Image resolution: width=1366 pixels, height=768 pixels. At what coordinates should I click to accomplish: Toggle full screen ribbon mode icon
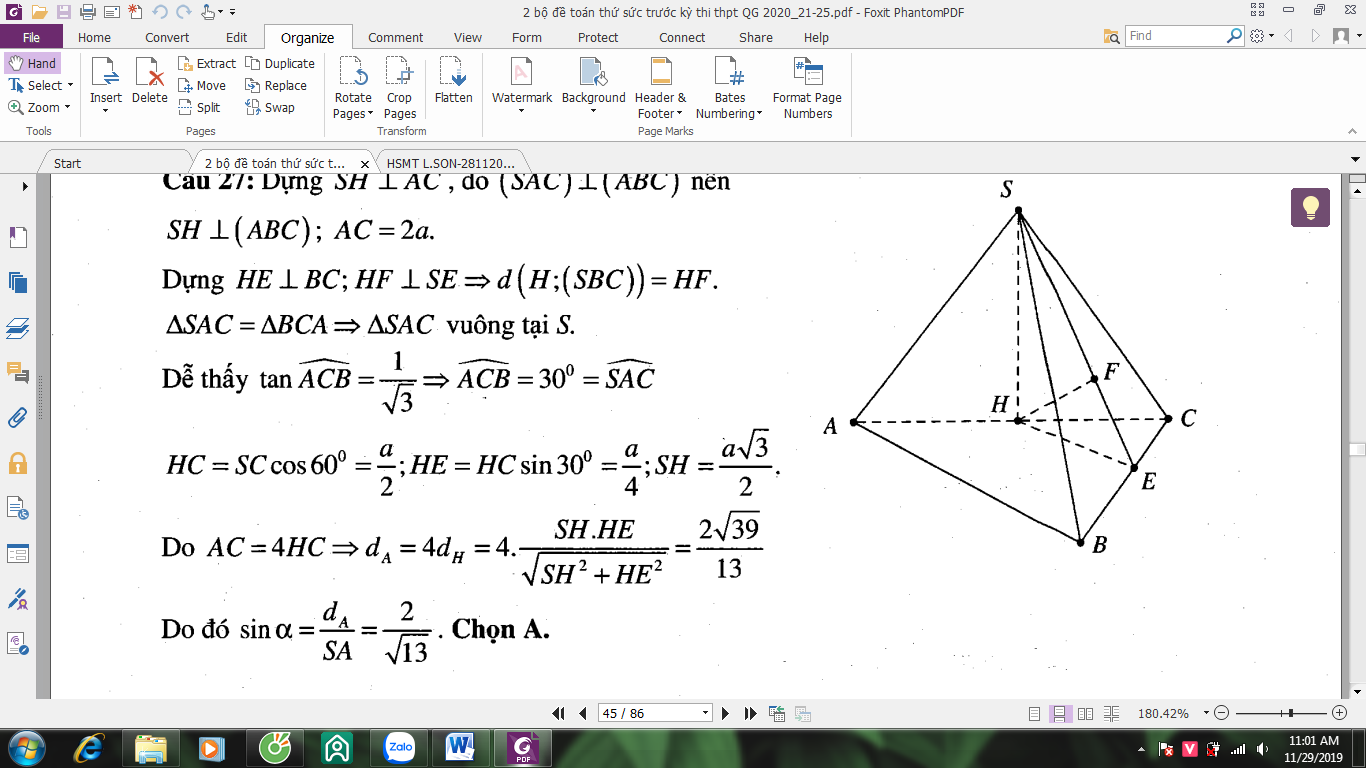coord(1259,10)
